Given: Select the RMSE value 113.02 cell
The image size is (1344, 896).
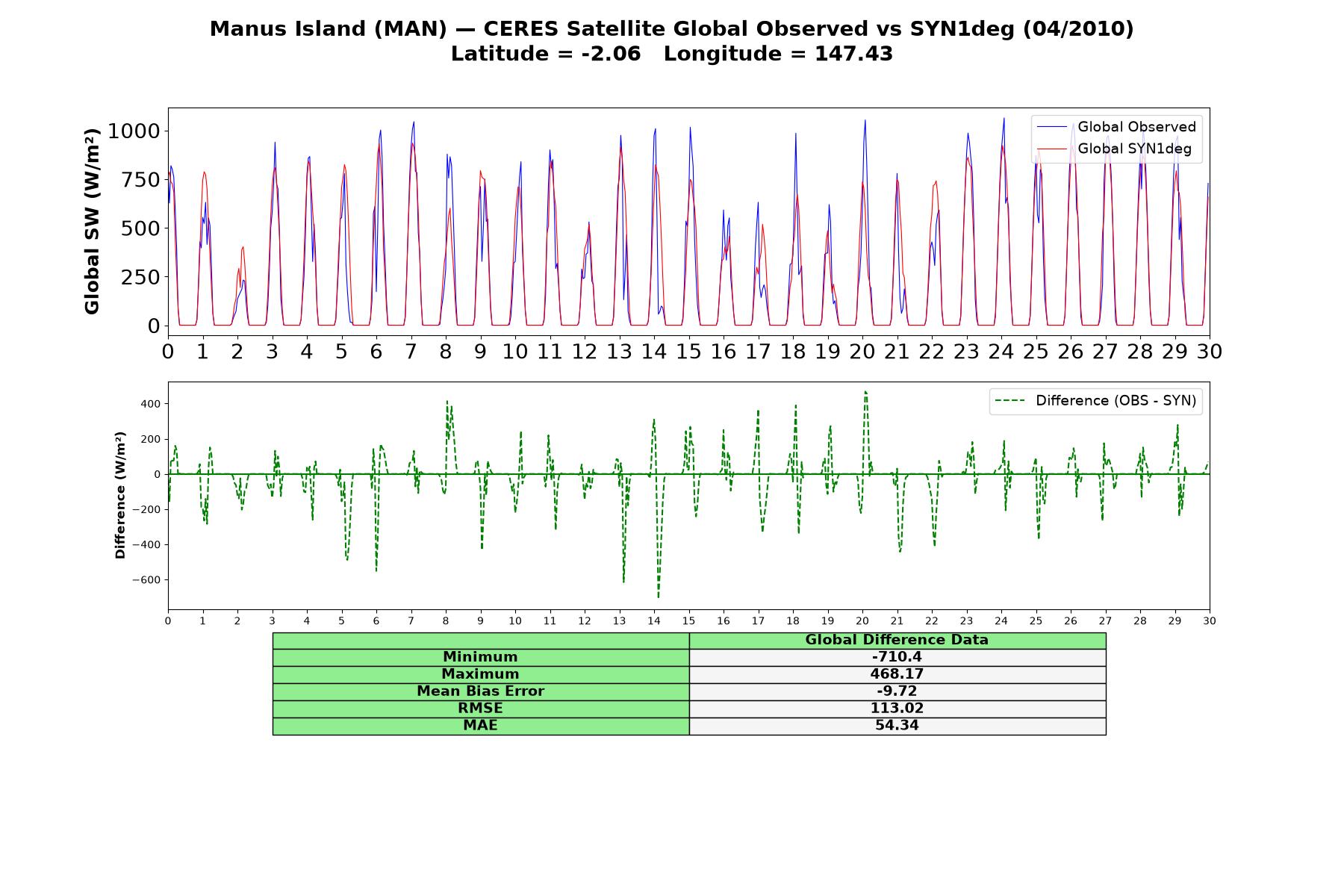Looking at the screenshot, I should point(897,709).
